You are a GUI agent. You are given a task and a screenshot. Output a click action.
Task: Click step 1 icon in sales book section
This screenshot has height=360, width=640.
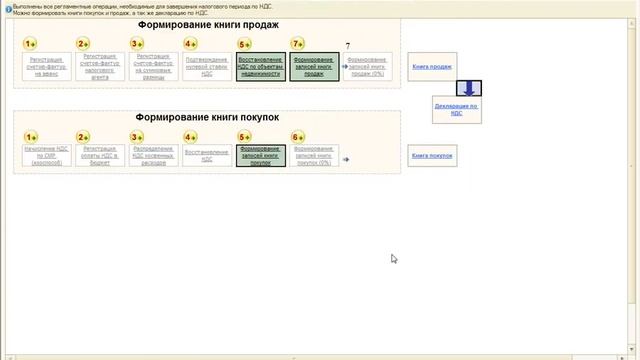[x=30, y=43]
